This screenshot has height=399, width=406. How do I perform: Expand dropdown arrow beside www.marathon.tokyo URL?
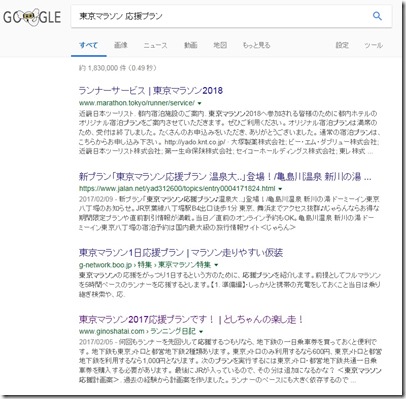(199, 103)
